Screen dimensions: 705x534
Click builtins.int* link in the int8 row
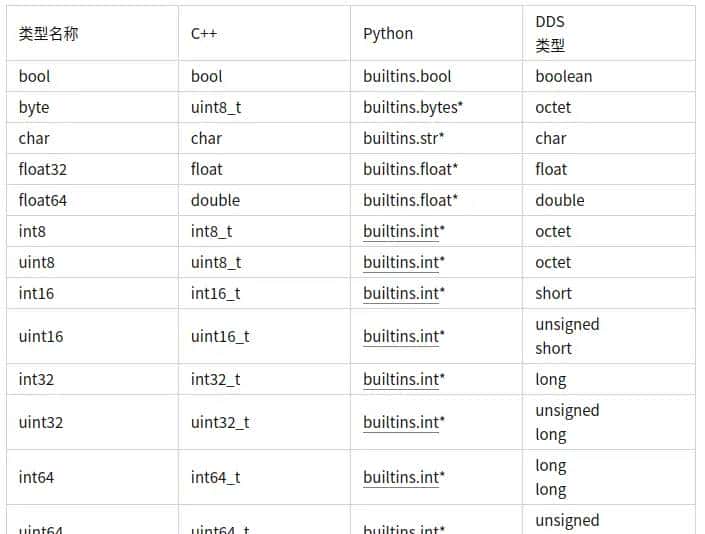tap(403, 232)
